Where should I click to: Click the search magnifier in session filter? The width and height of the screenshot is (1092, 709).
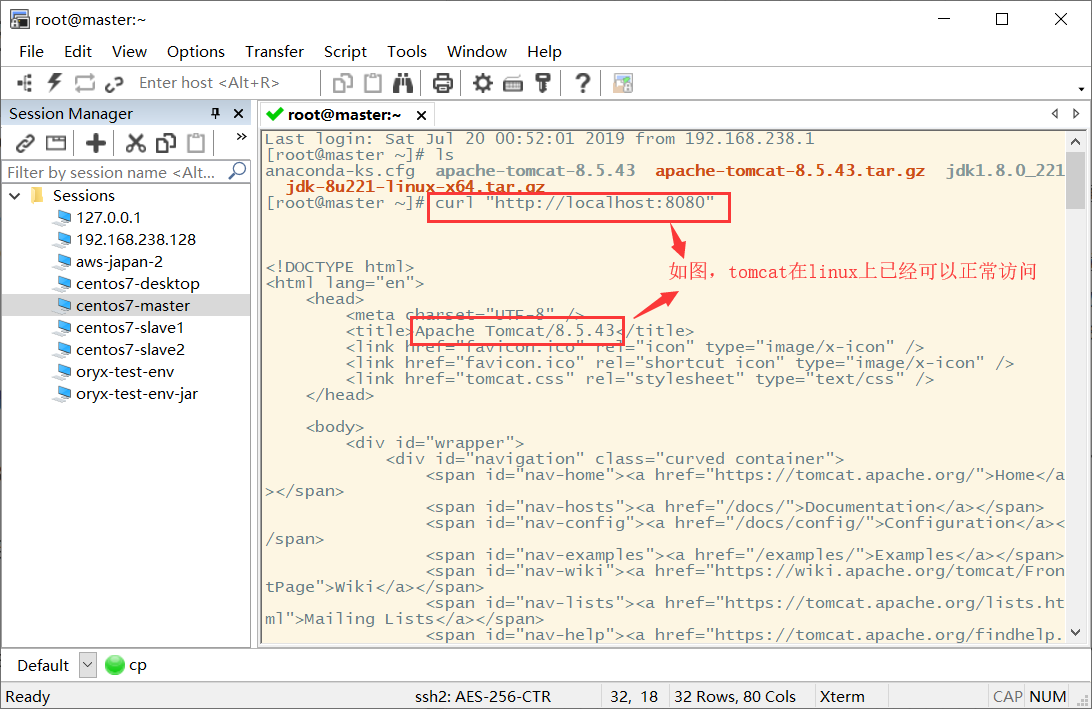click(x=237, y=171)
